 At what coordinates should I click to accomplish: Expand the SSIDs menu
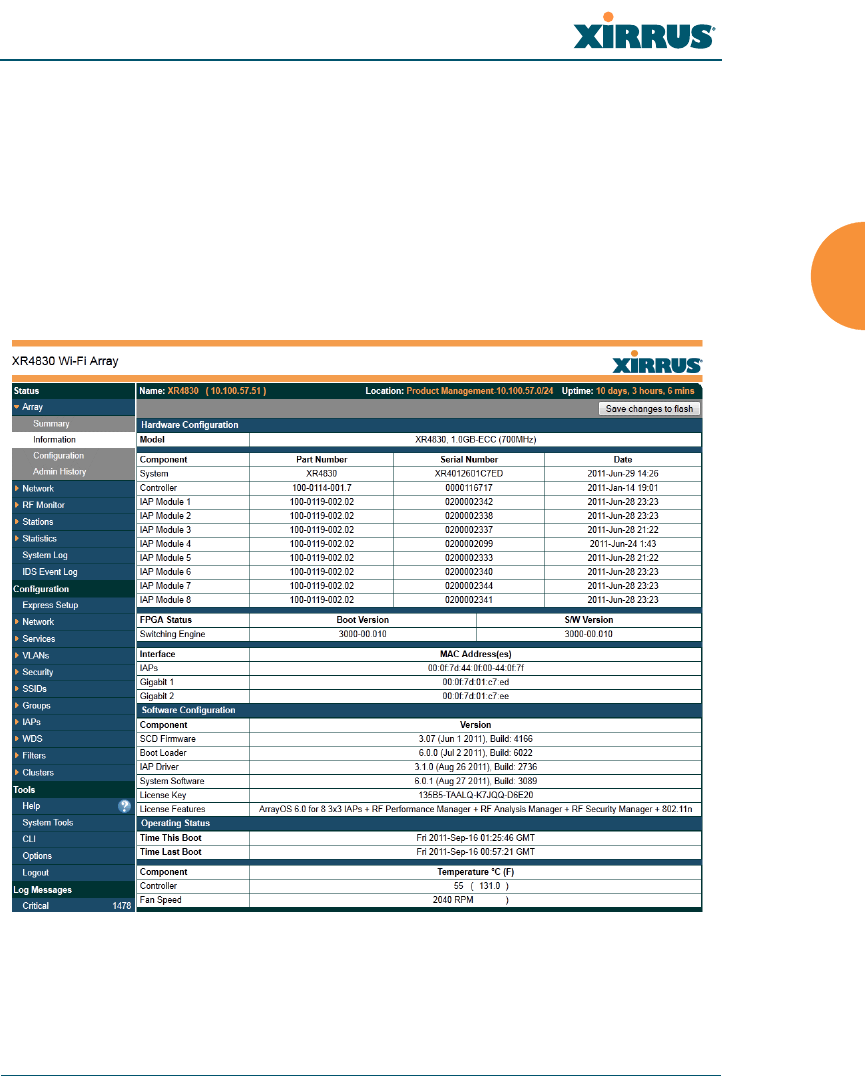click(34, 688)
